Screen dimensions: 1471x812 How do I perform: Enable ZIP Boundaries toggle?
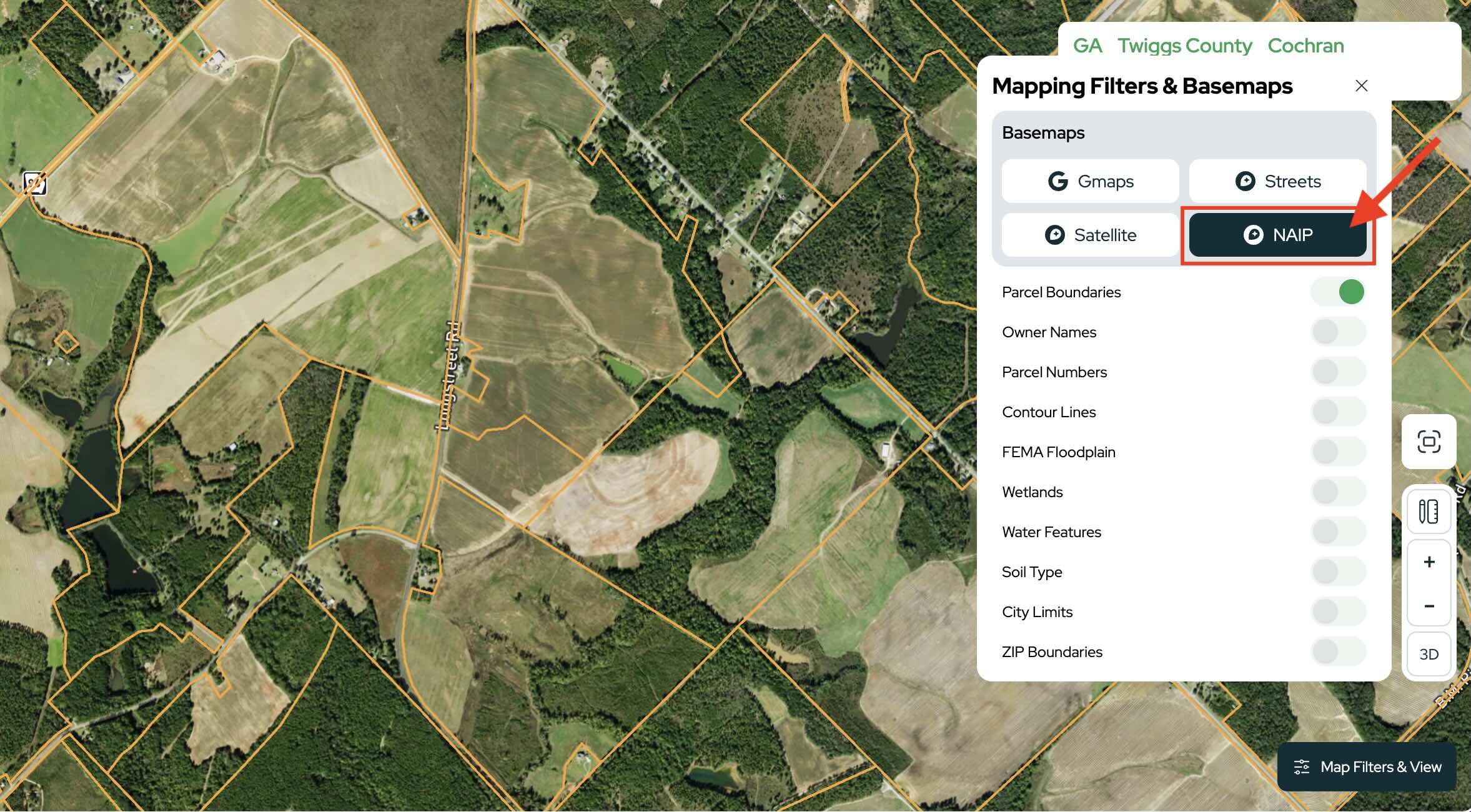pos(1339,651)
